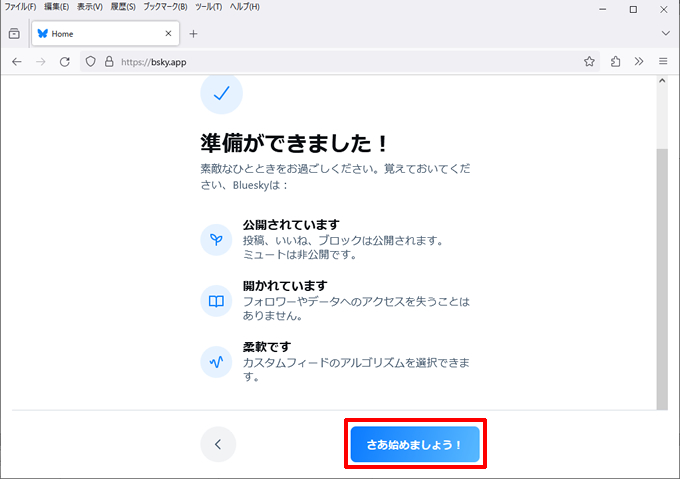Image resolution: width=680 pixels, height=480 pixels.
Task: Open the Firefox View icon left of tabs
Action: coord(14,33)
